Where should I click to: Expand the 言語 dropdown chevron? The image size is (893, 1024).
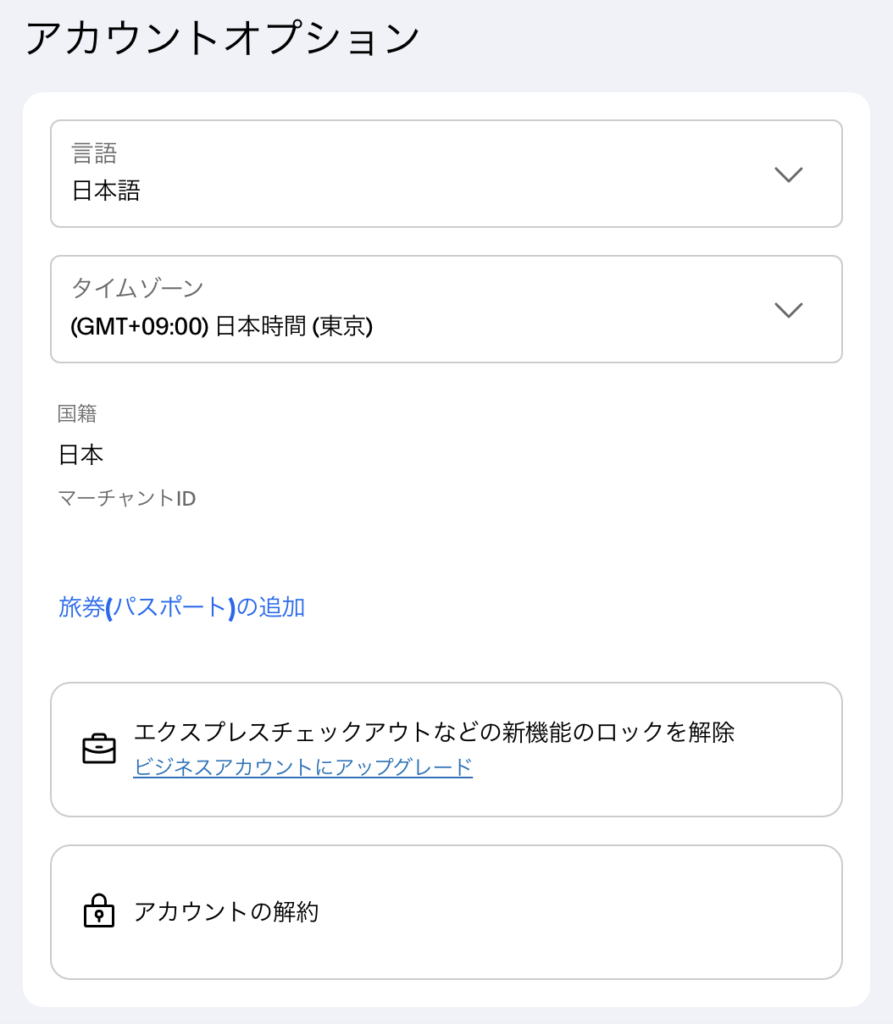tap(789, 174)
